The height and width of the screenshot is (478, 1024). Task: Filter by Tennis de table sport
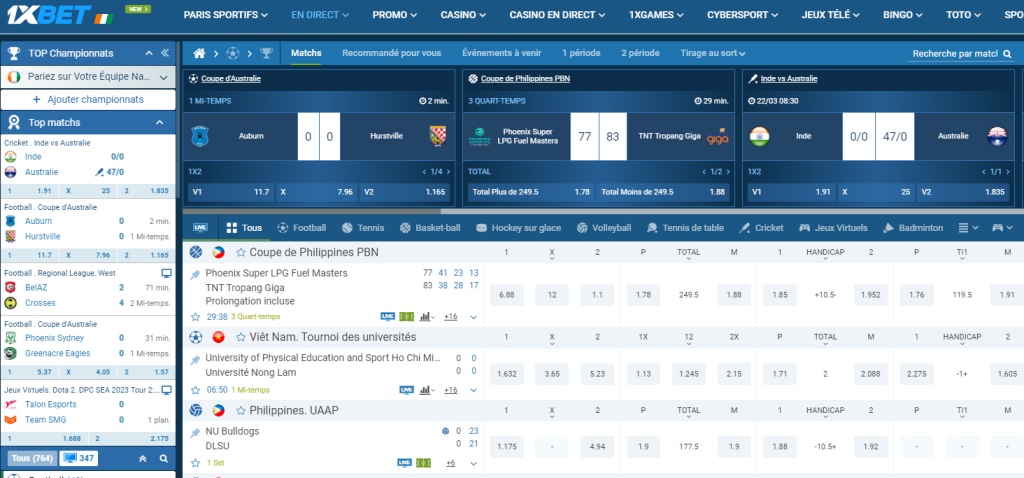click(x=685, y=228)
